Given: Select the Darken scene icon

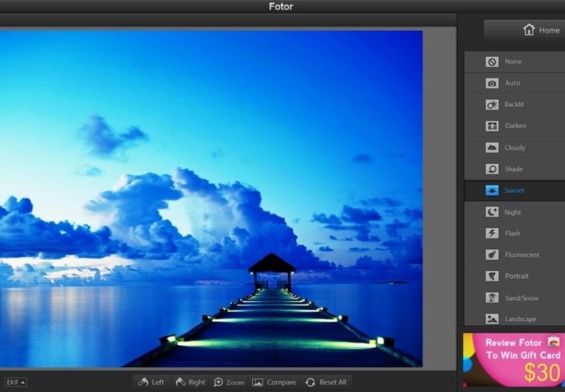Looking at the screenshot, I should [x=492, y=126].
